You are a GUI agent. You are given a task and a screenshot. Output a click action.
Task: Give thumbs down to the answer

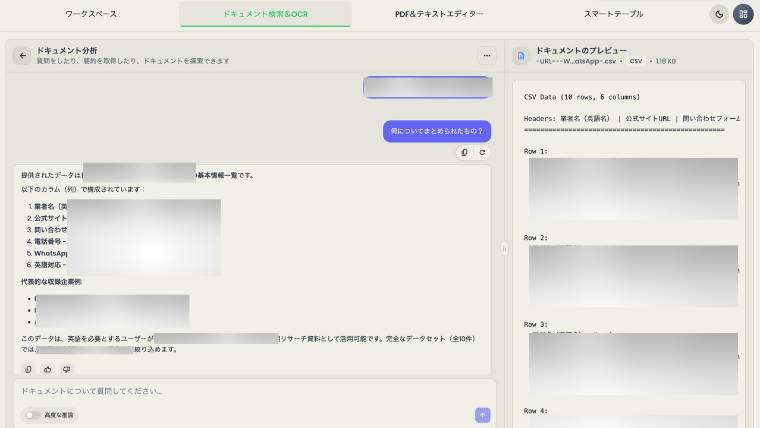point(66,369)
